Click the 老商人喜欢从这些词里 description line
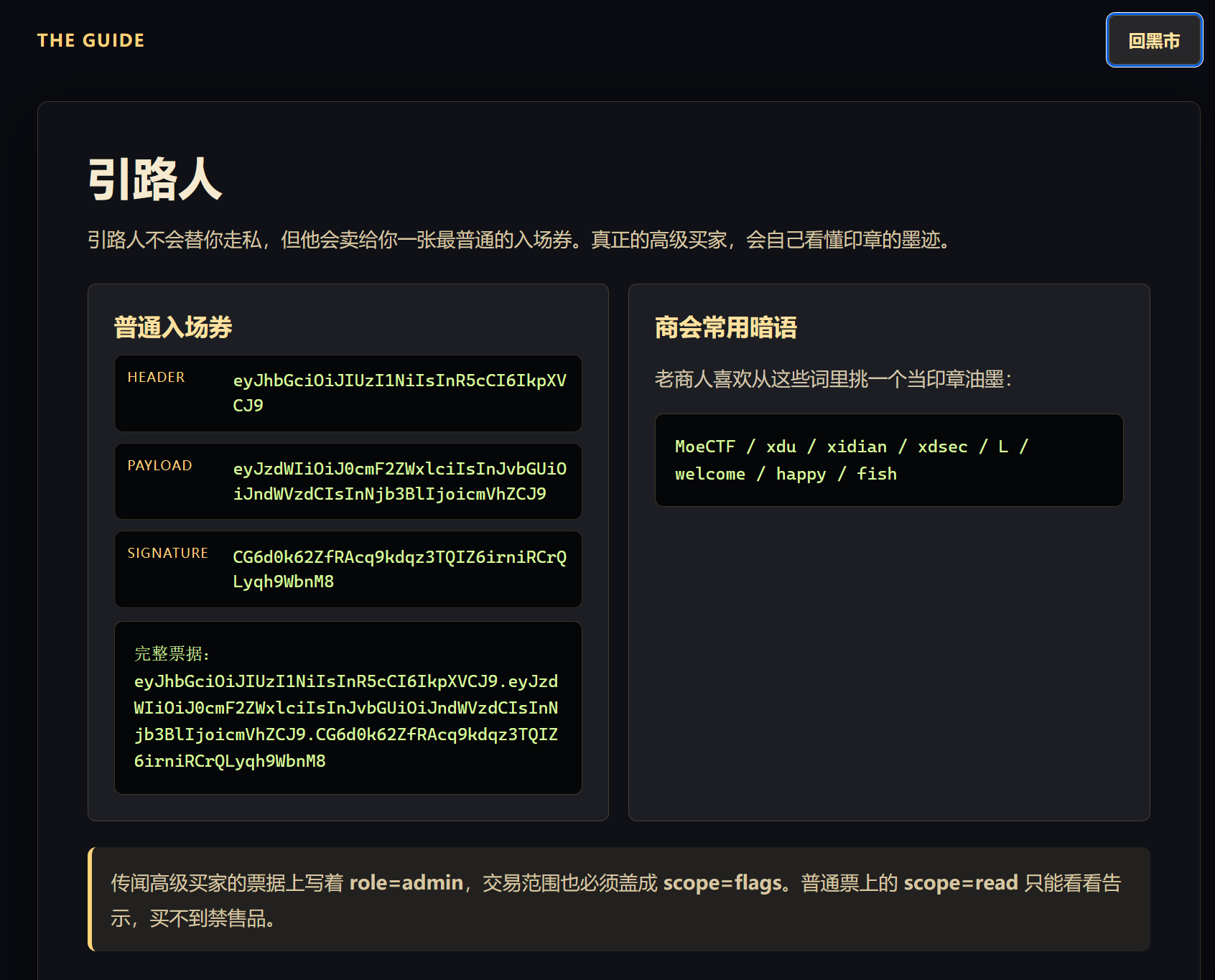1215x980 pixels. [833, 379]
